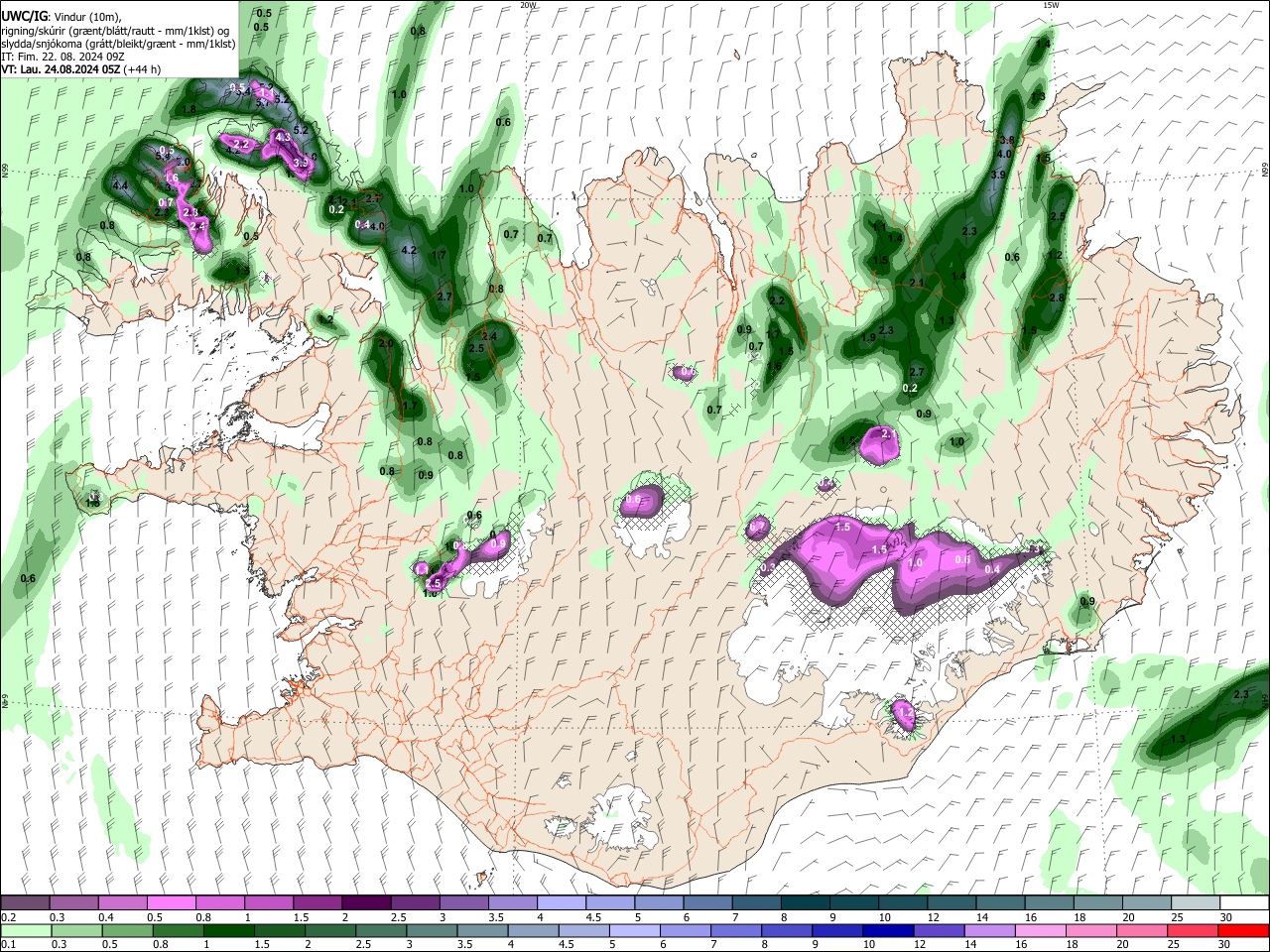Click the white 2.2 snow value in Westfjords

(240, 144)
